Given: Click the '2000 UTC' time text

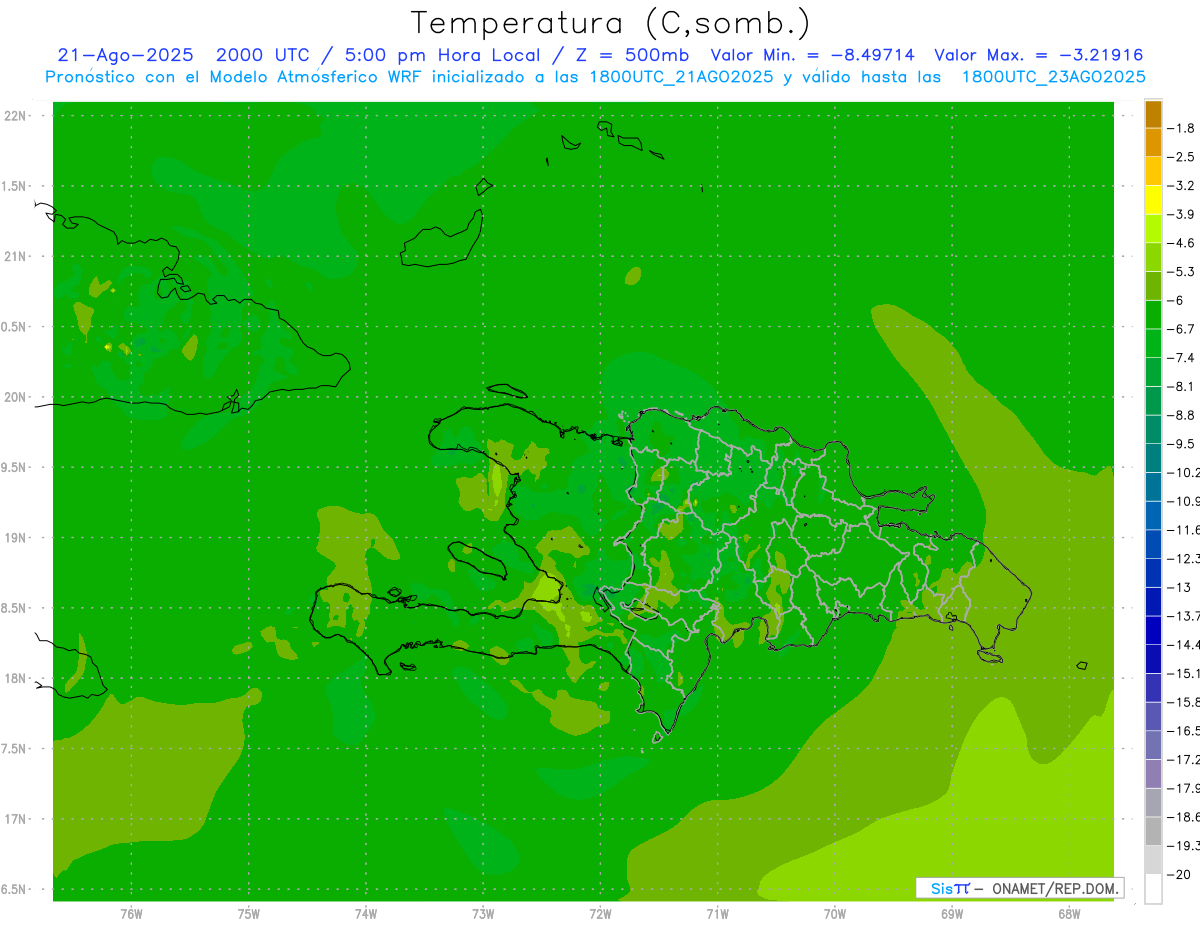Looking at the screenshot, I should click(x=263, y=56).
